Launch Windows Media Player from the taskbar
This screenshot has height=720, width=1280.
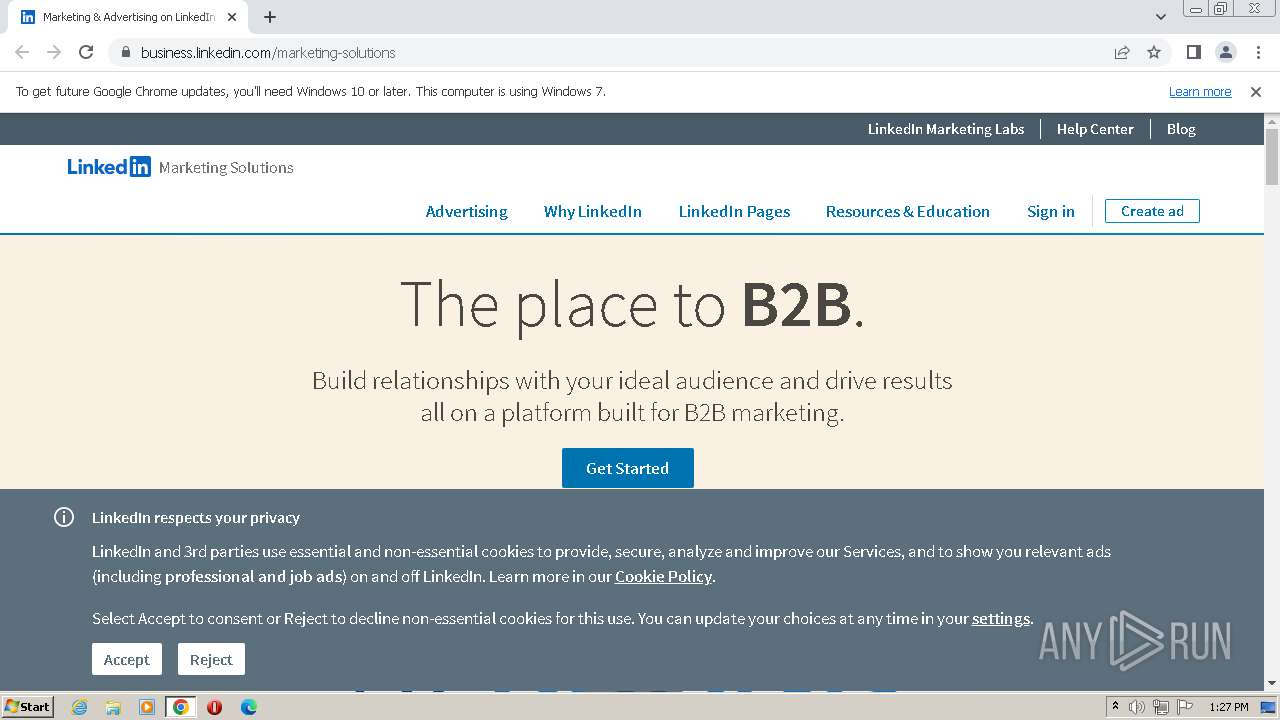(147, 707)
